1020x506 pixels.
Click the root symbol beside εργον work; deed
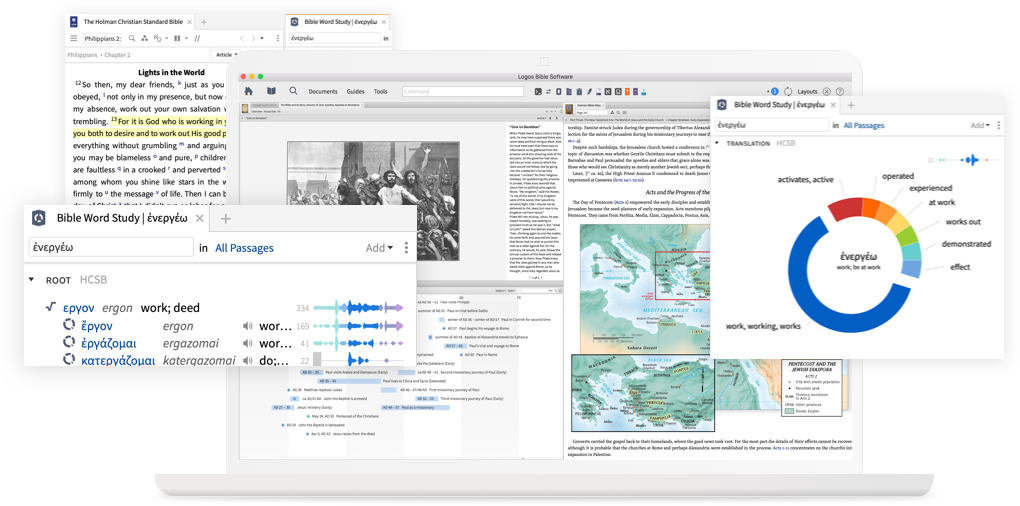(x=51, y=308)
